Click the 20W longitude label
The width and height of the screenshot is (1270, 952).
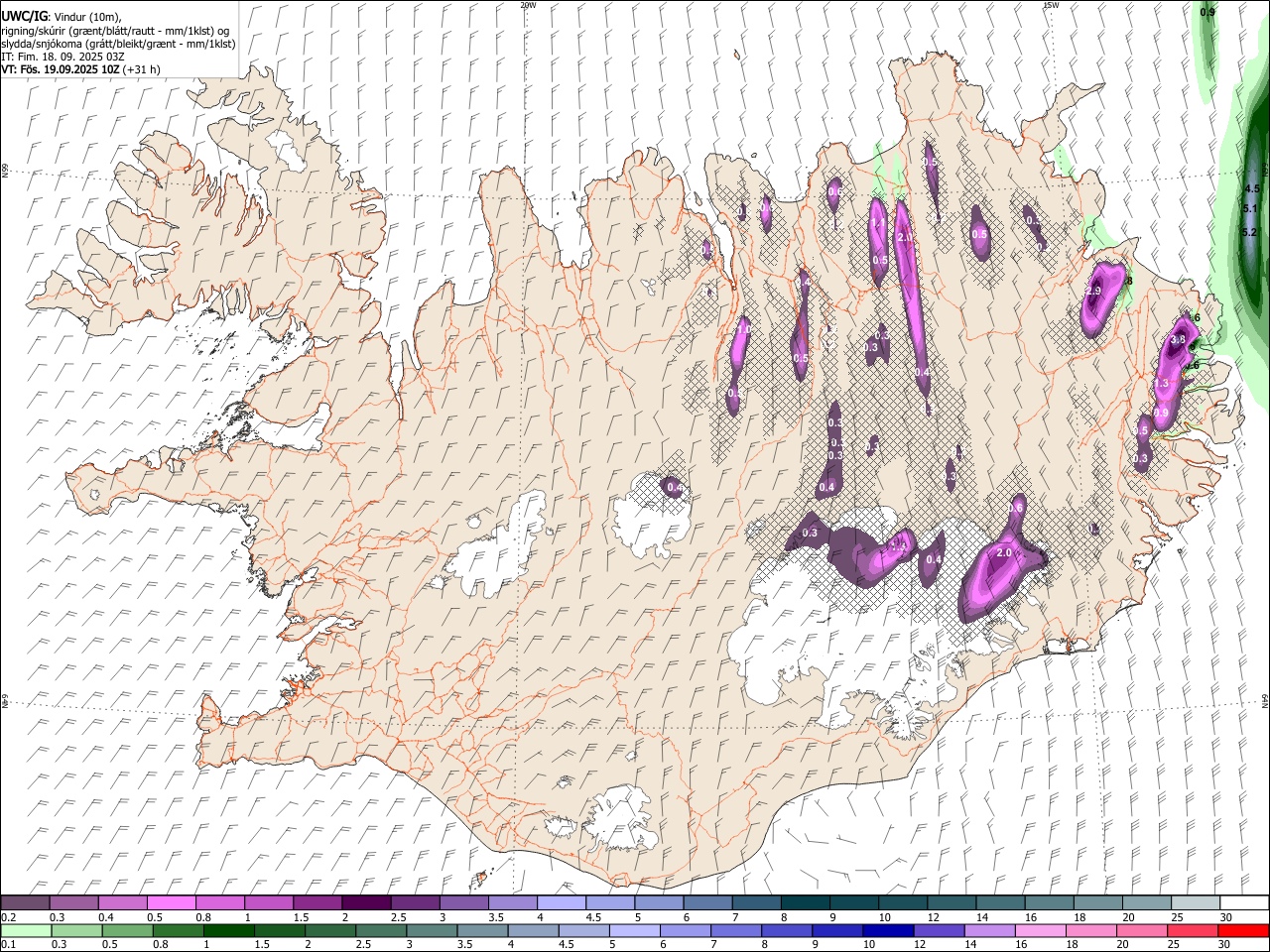click(528, 5)
